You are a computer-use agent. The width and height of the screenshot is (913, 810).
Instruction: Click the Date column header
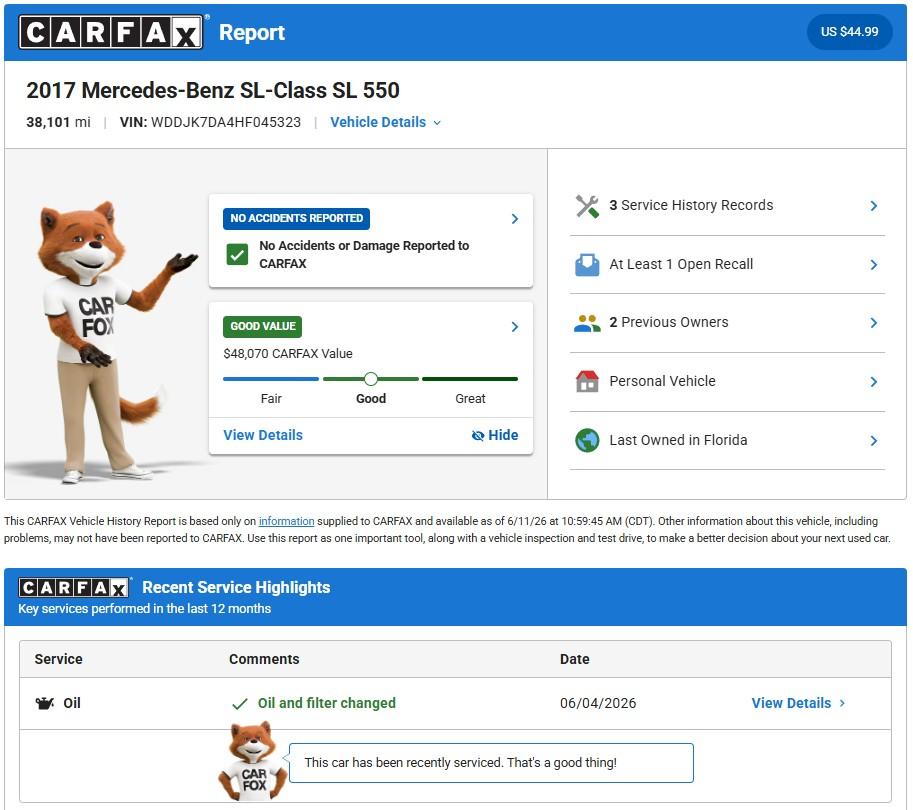[575, 659]
